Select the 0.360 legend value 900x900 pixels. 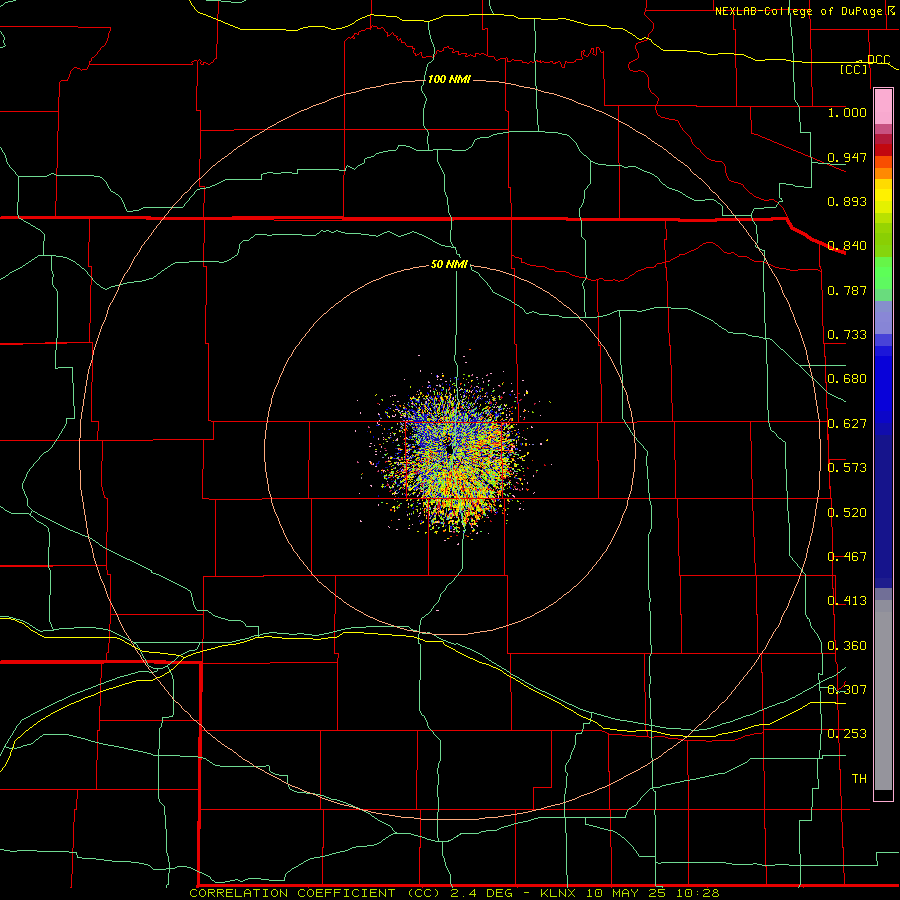point(847,646)
